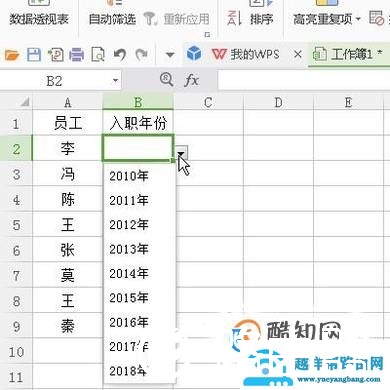
Task: Select column A header
Action: [68, 102]
